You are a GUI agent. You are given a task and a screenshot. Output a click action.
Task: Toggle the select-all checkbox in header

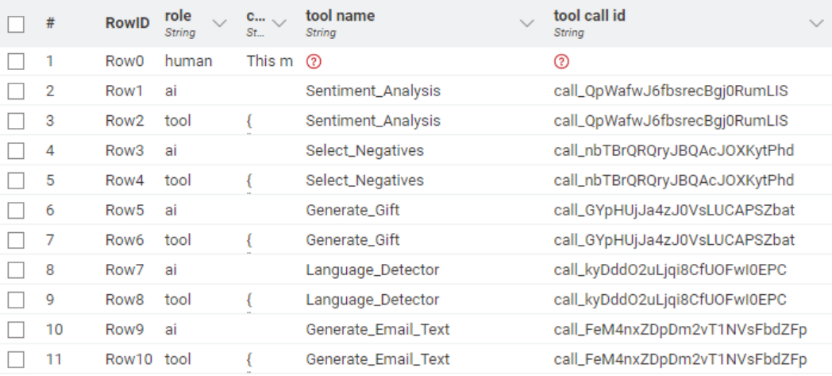point(16,24)
